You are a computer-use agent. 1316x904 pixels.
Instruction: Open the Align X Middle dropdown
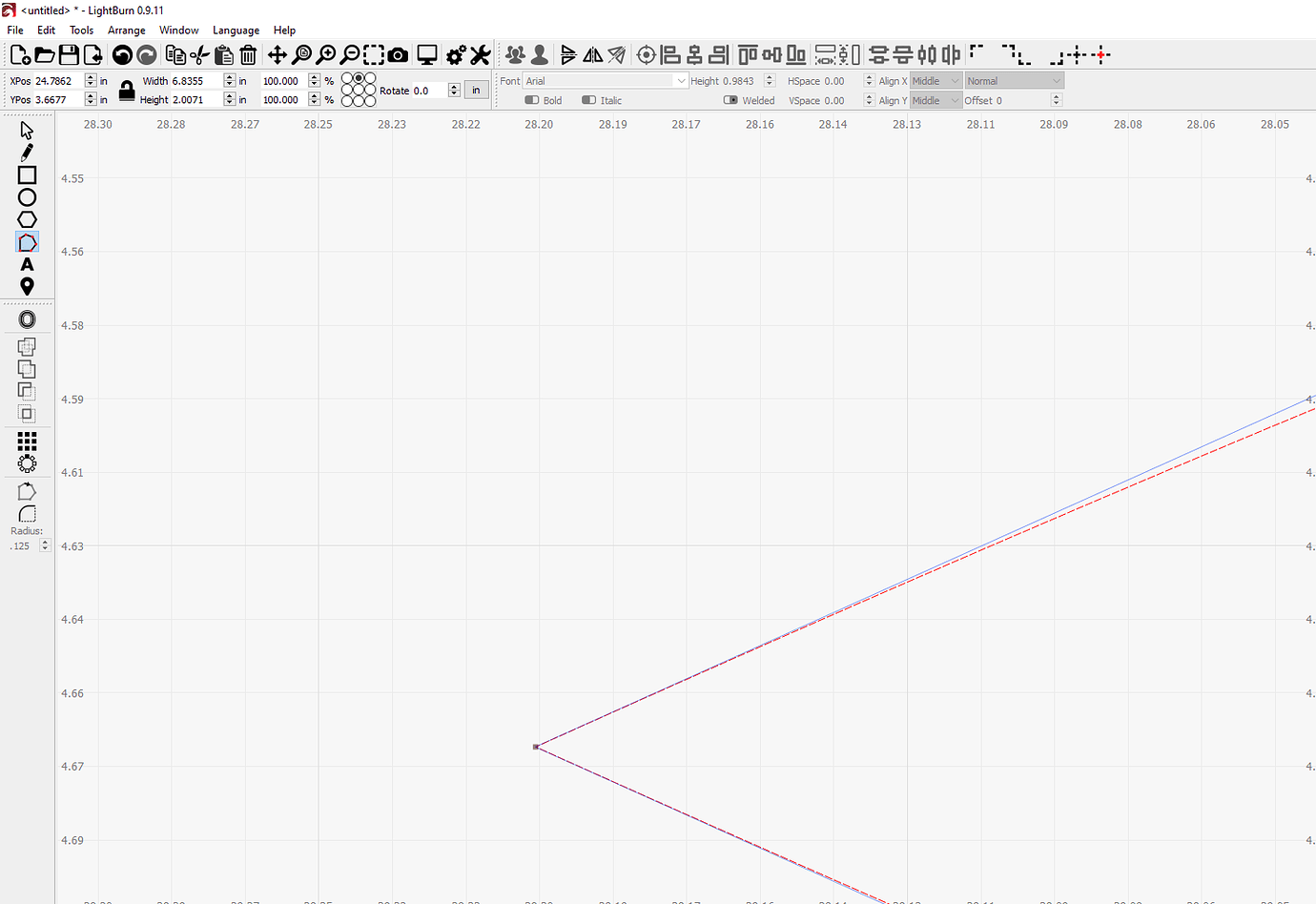(936, 81)
